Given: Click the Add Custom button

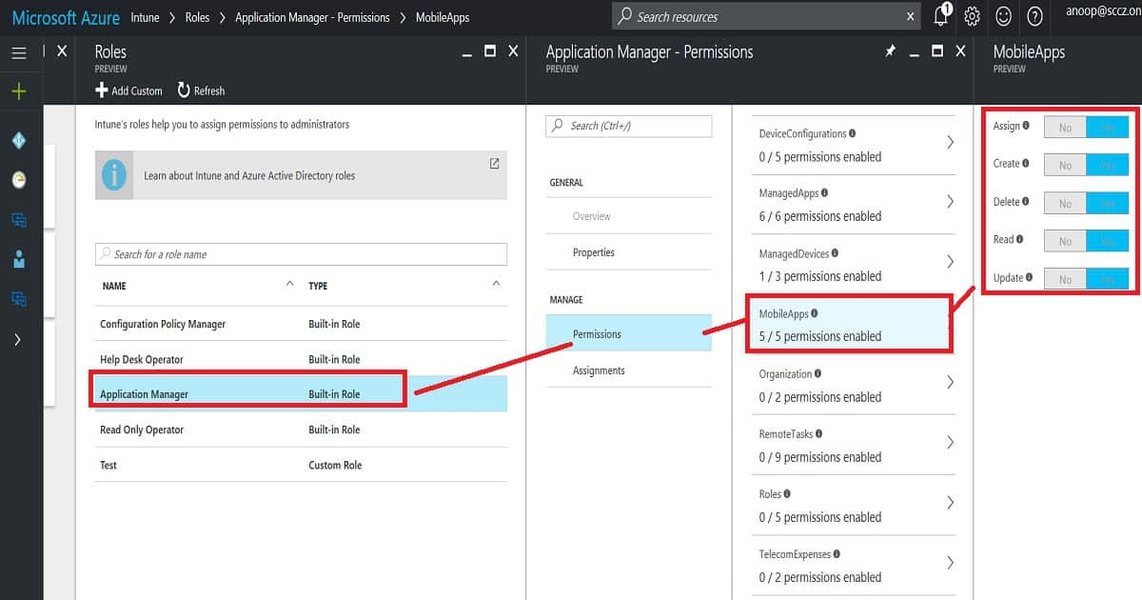Looking at the screenshot, I should 128,90.
